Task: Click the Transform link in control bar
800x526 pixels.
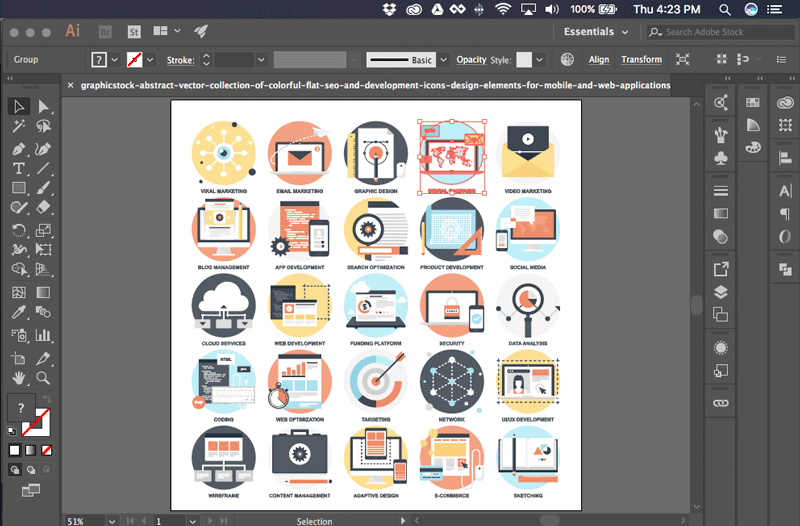Action: (641, 60)
